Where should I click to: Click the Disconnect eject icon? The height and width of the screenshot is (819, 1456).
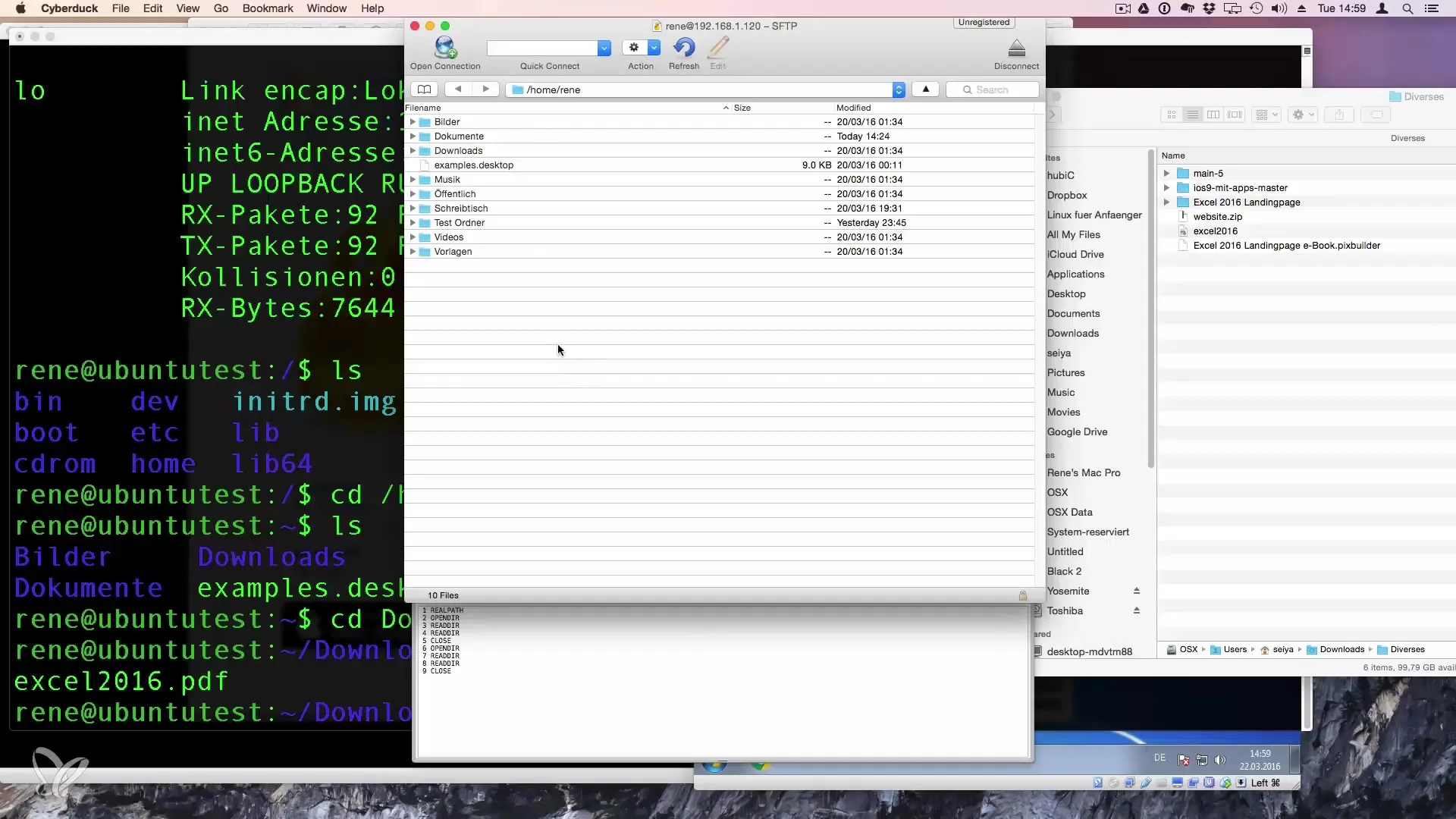[x=1017, y=49]
